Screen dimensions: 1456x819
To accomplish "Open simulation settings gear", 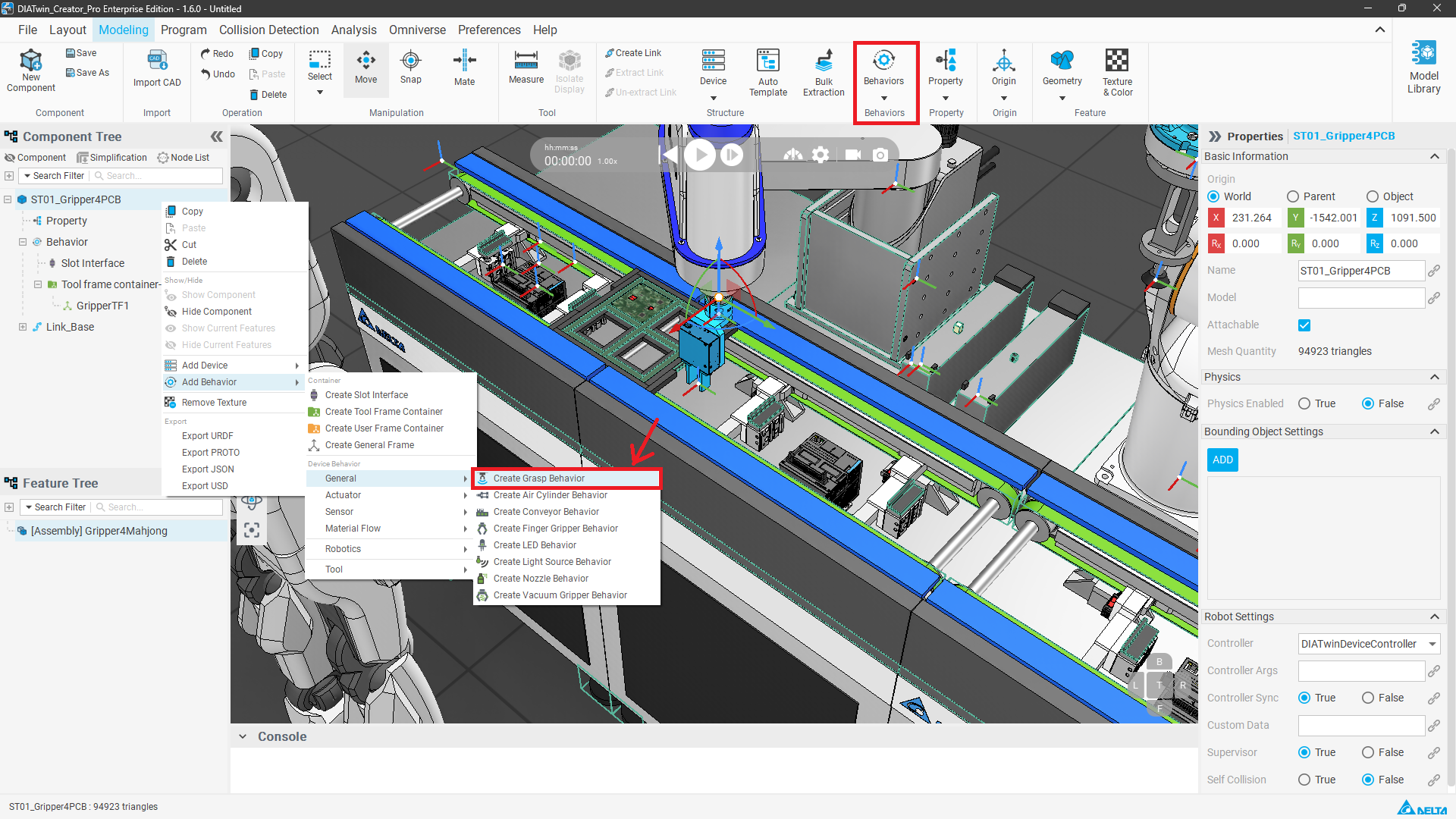I will [x=821, y=155].
